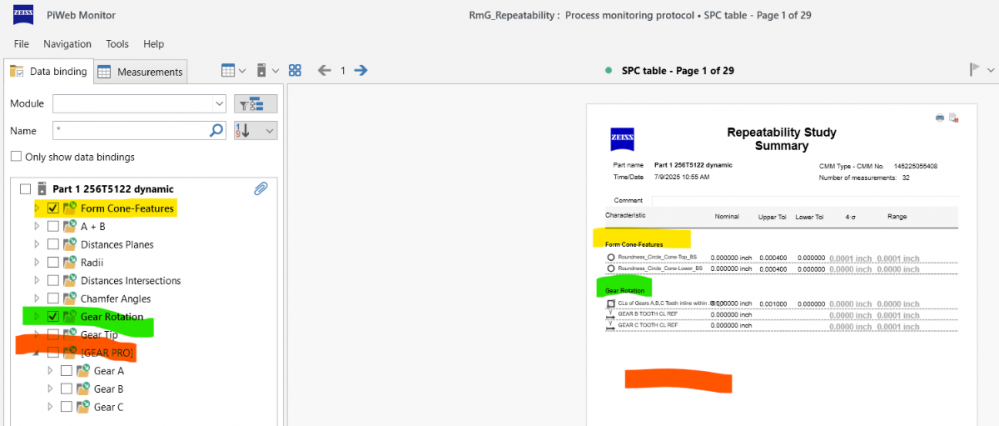The image size is (999, 426).
Task: Open the Navigation menu
Action: pos(68,44)
